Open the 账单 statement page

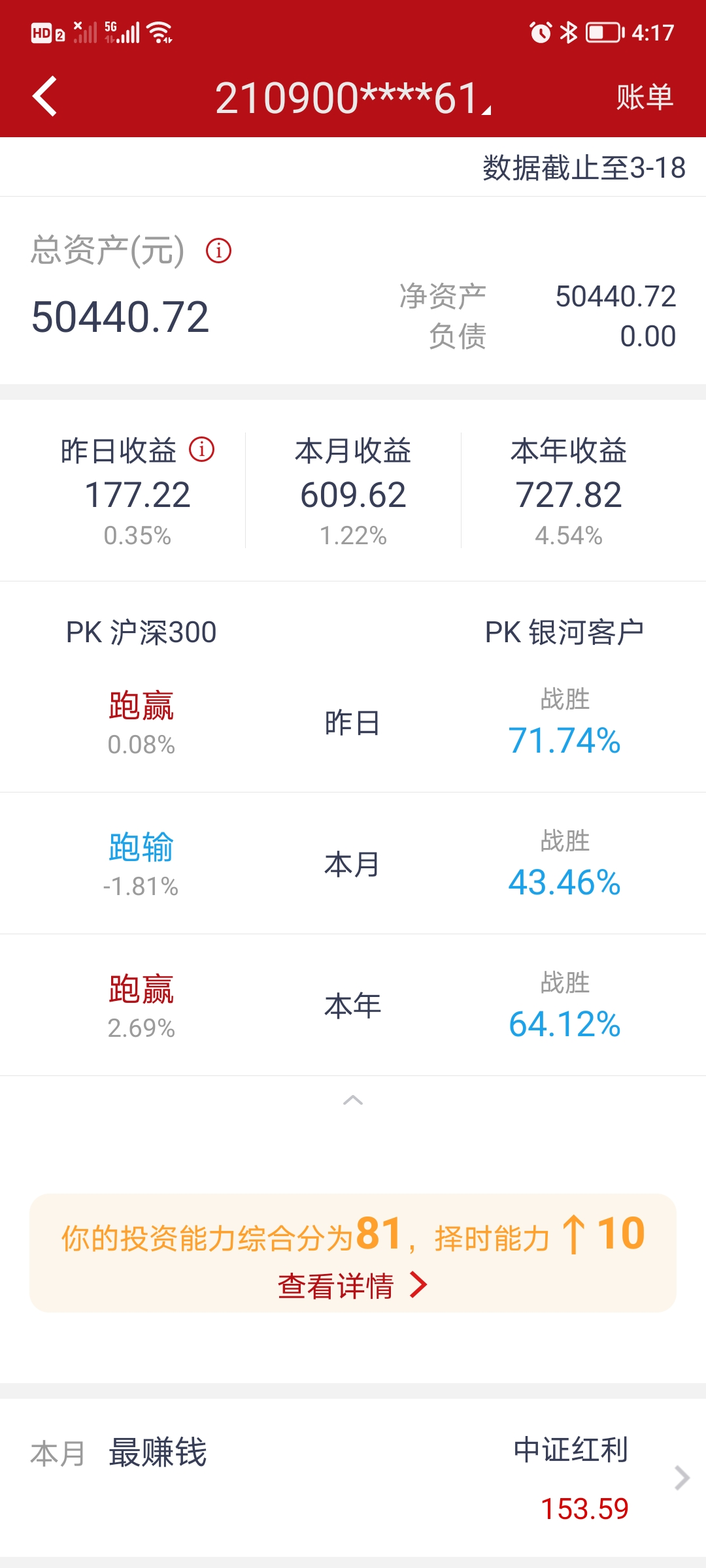point(645,97)
